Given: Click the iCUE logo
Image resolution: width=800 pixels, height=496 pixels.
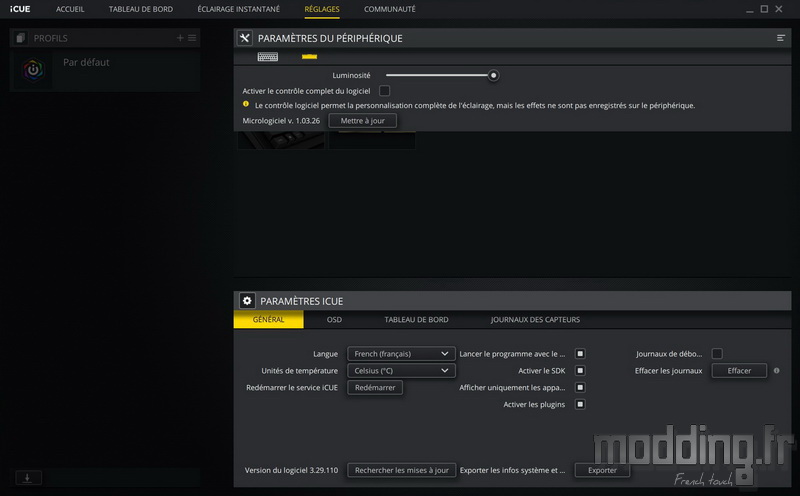Looking at the screenshot, I should pyautogui.click(x=20, y=9).
